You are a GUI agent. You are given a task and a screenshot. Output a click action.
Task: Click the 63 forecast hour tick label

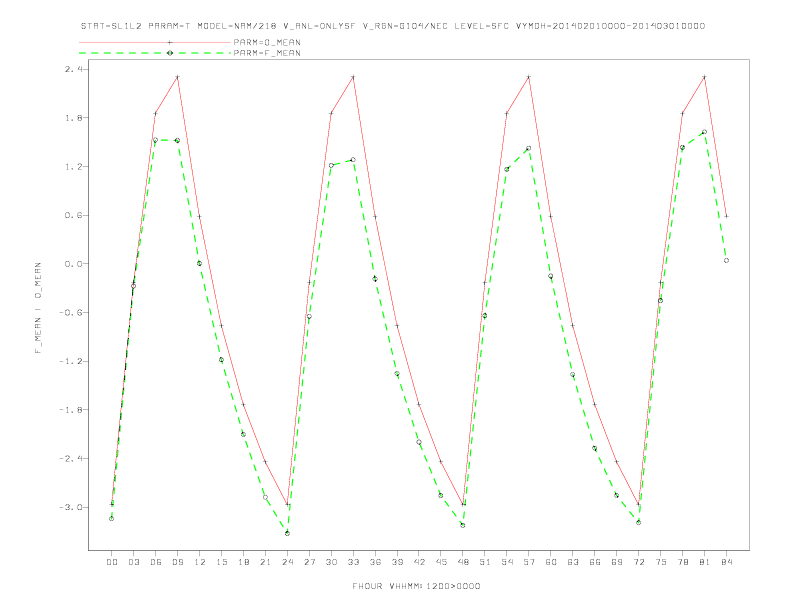click(x=573, y=562)
